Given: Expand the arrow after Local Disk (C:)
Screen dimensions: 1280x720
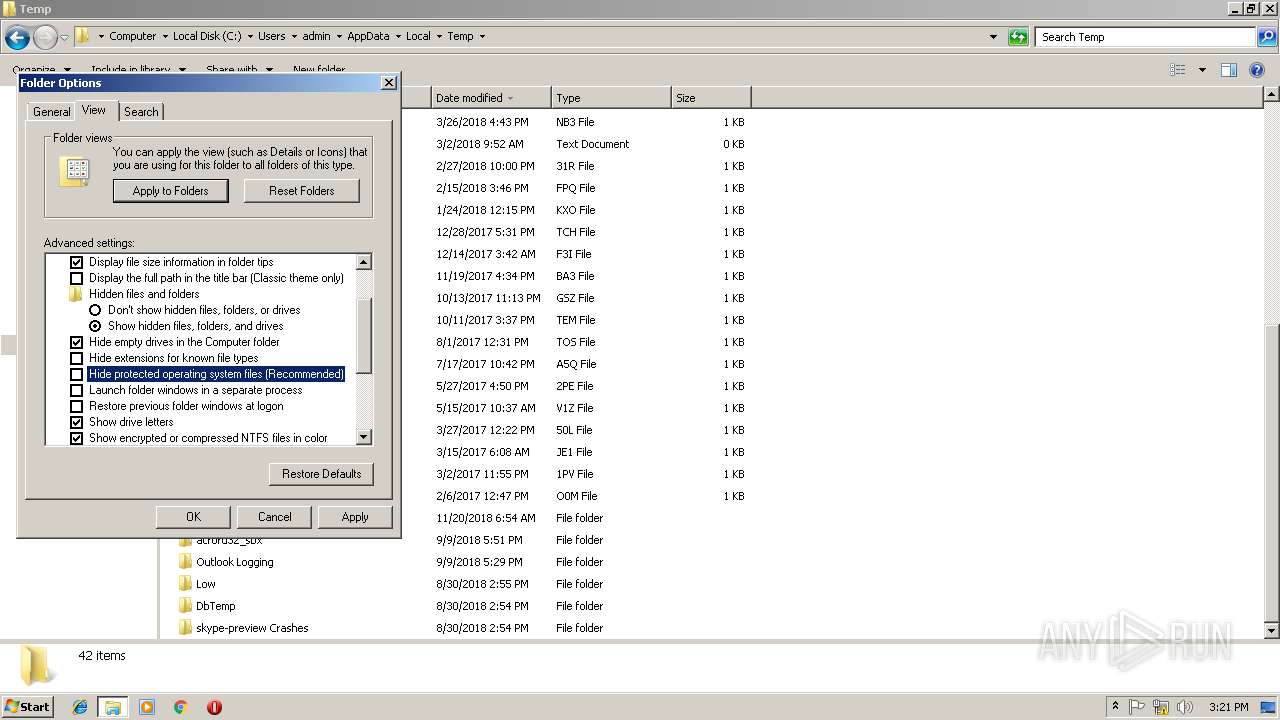Looking at the screenshot, I should click(x=250, y=36).
